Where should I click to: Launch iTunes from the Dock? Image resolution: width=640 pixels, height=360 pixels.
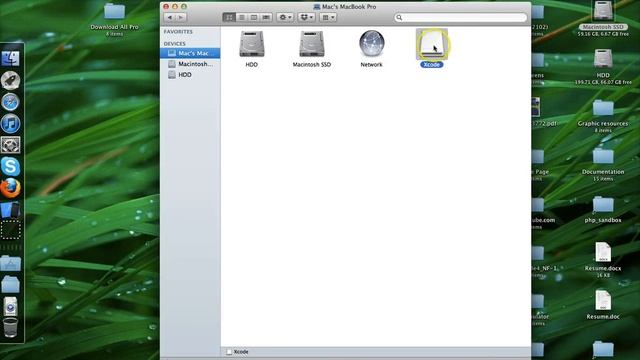click(10, 124)
